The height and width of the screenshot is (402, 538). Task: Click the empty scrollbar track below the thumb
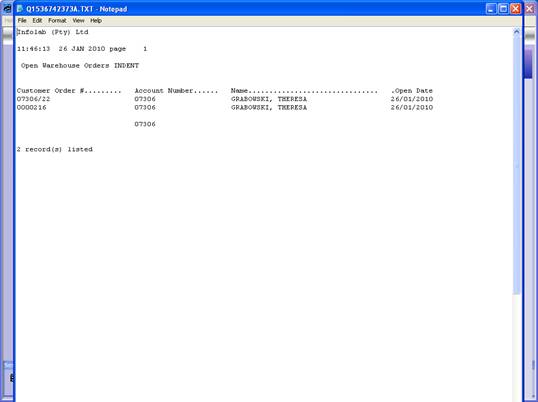(x=517, y=346)
